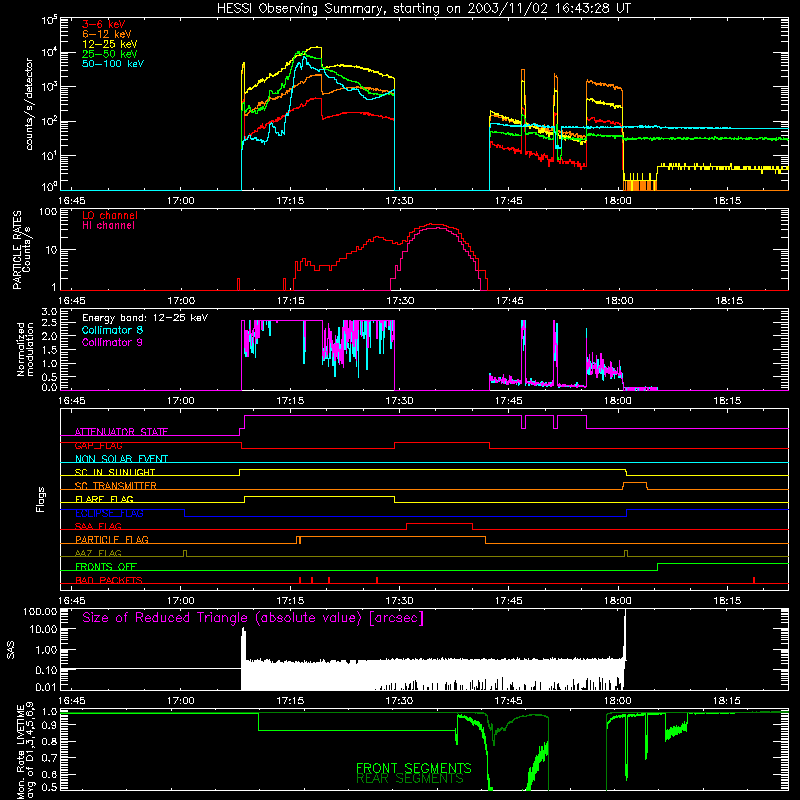Click the HI channel legend label

pos(108,225)
